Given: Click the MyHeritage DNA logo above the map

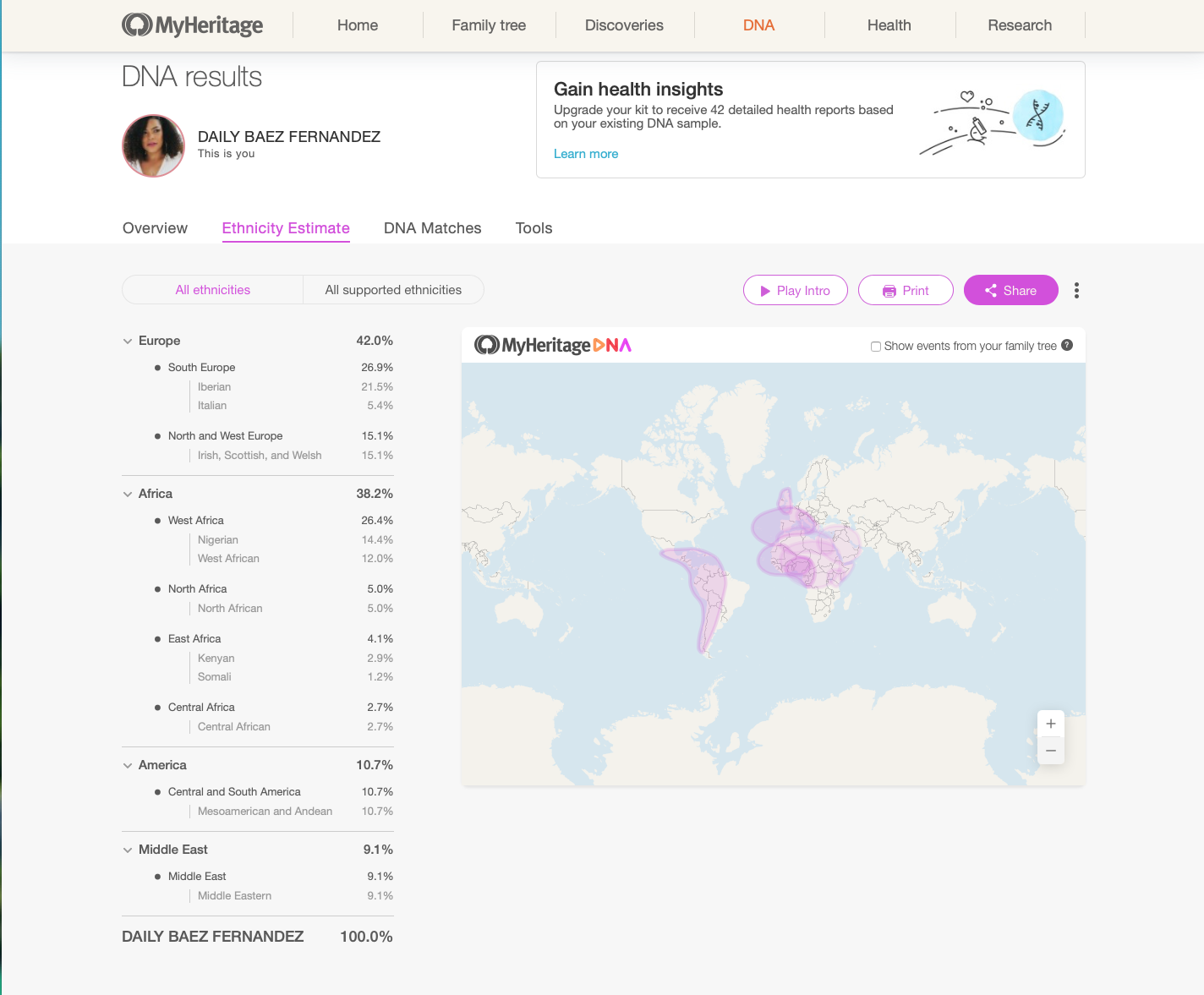Looking at the screenshot, I should click(553, 345).
